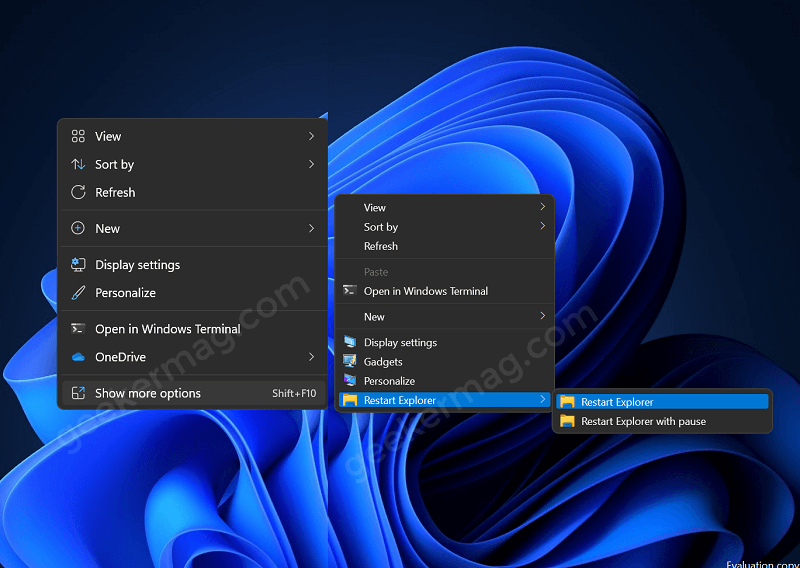Click the Personalize icon in classic menu
Image resolution: width=800 pixels, height=568 pixels.
(350, 380)
